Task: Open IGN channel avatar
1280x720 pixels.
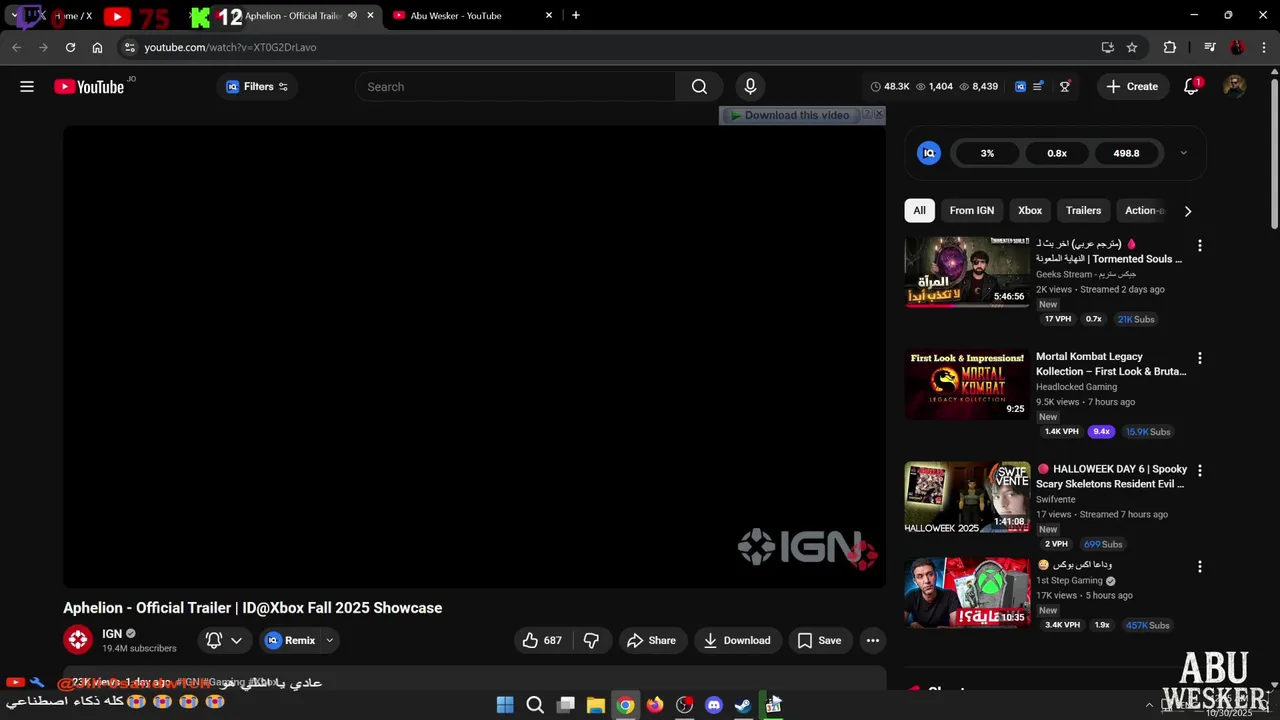Action: pos(78,640)
